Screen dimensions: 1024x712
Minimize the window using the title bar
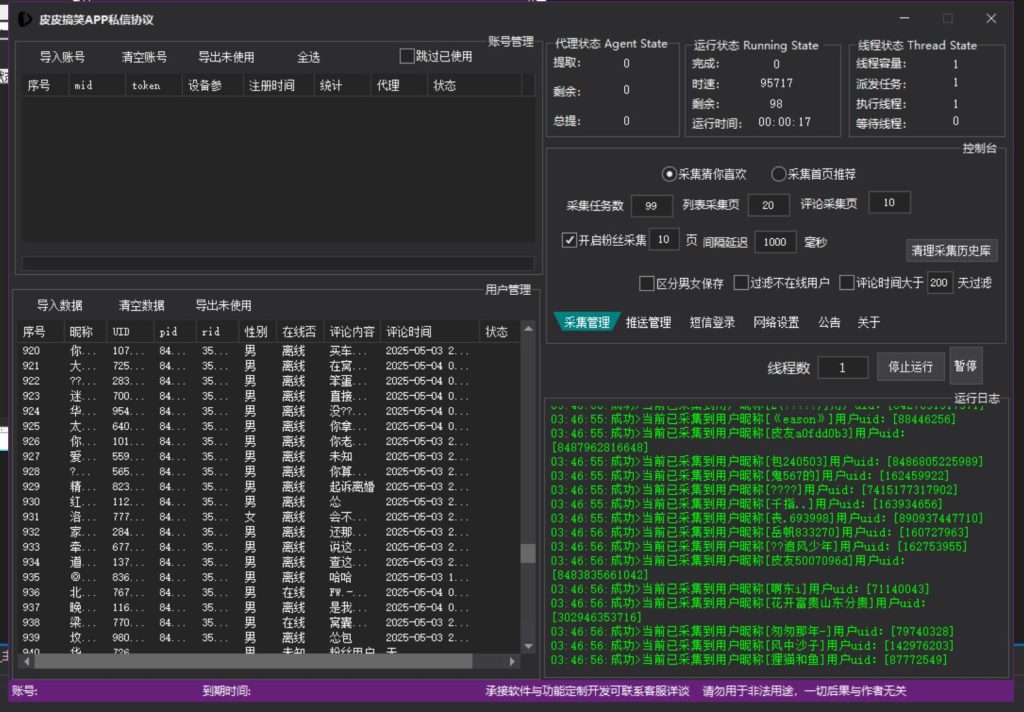pos(905,19)
